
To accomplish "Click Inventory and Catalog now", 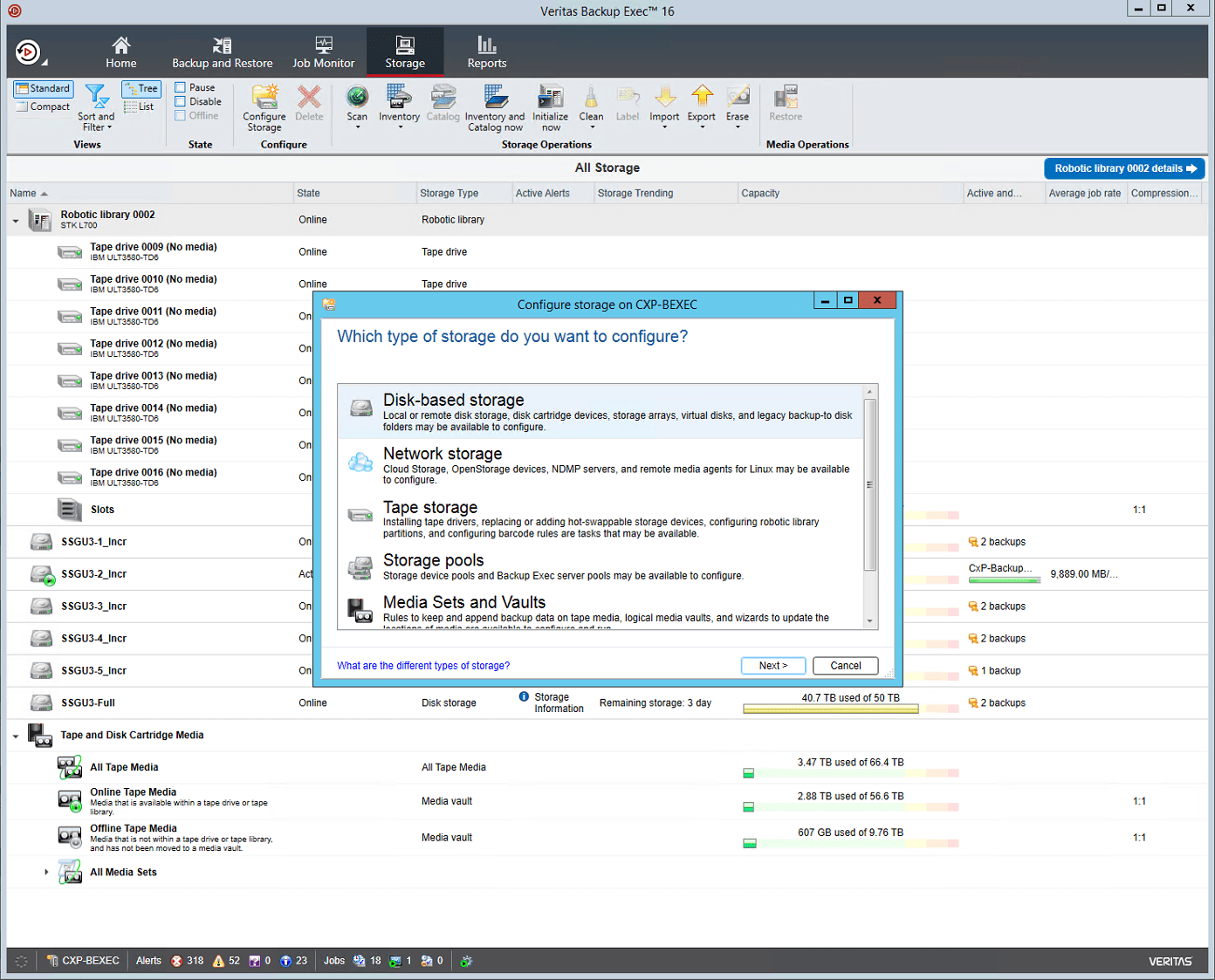I will click(x=495, y=105).
